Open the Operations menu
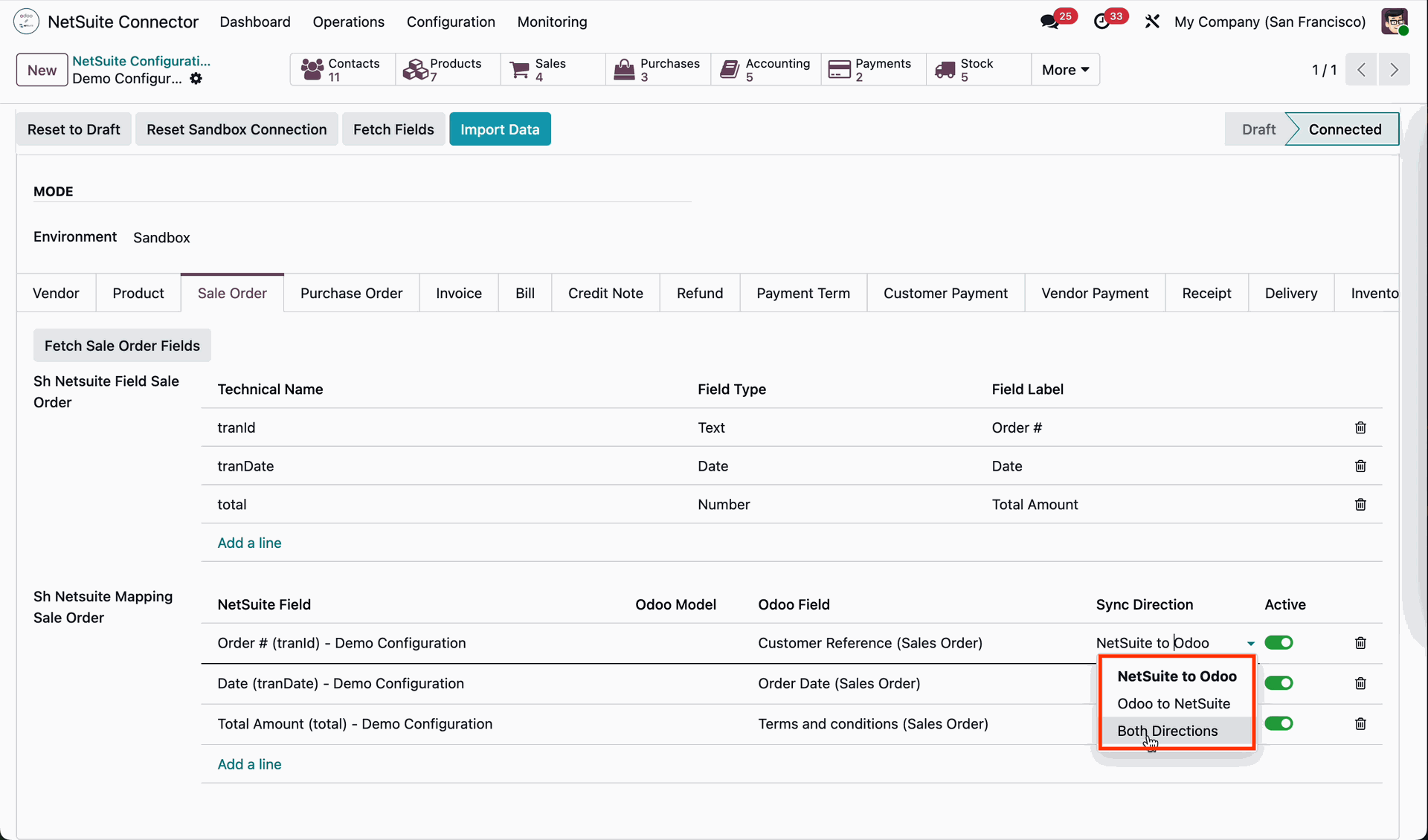This screenshot has width=1428, height=840. [349, 22]
